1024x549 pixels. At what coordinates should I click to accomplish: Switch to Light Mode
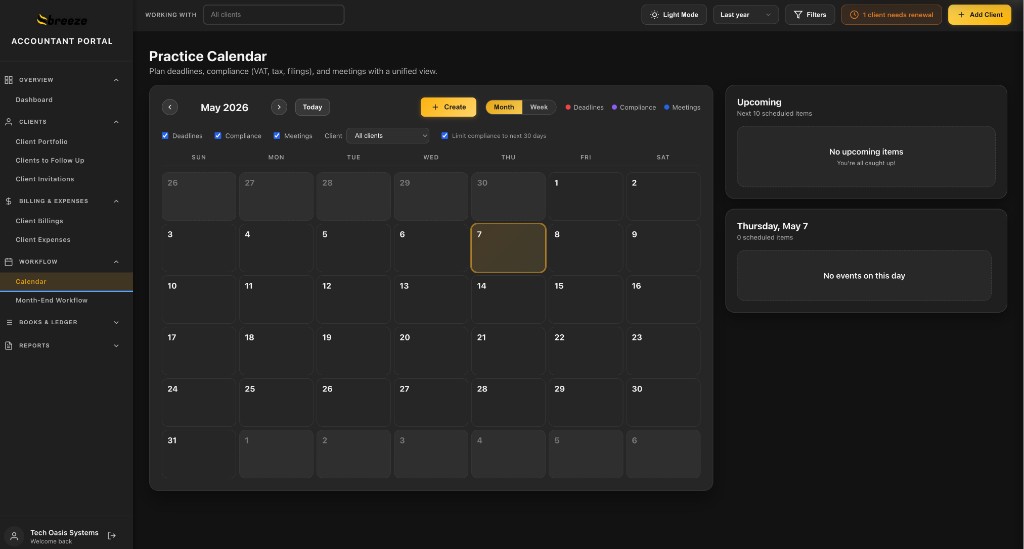[x=673, y=14]
